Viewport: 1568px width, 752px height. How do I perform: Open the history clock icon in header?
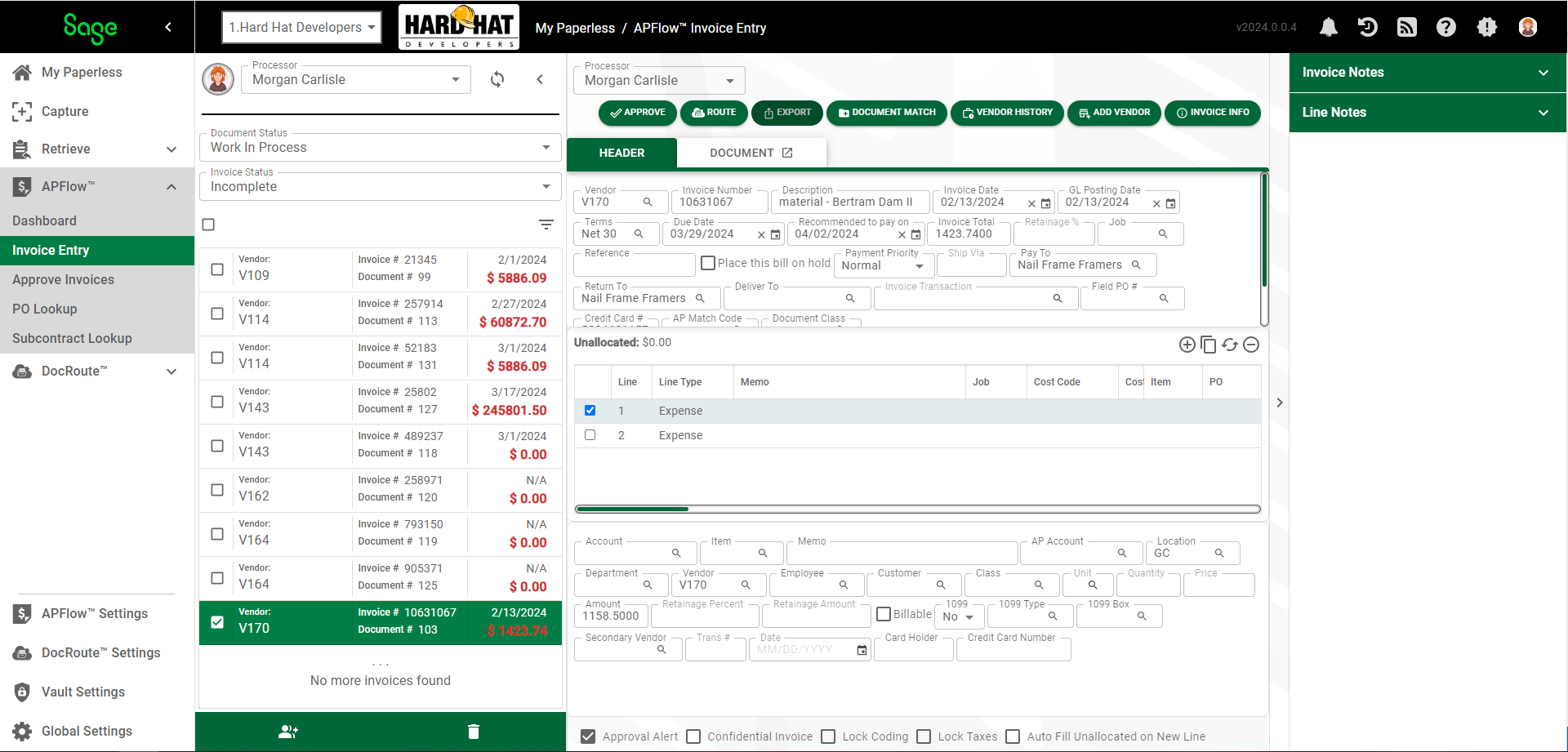[x=1368, y=27]
